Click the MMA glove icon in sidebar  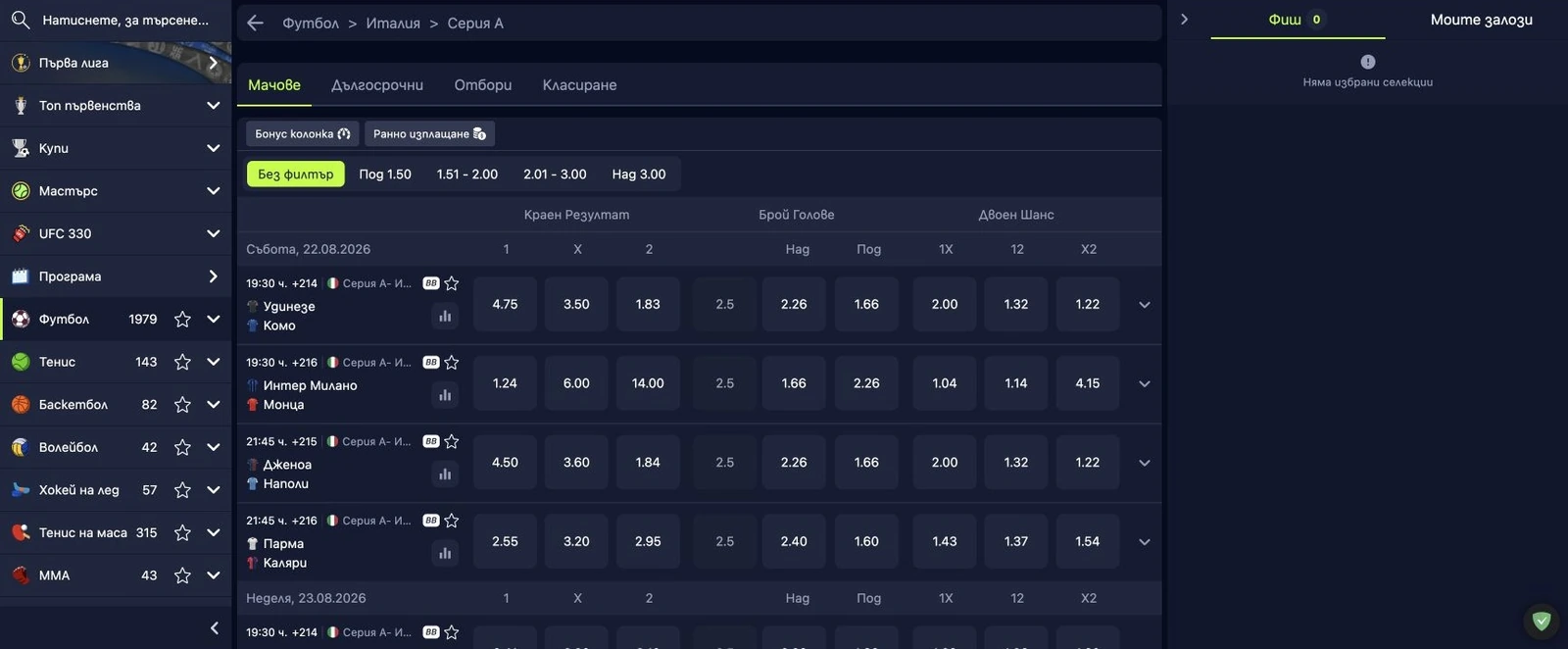pyautogui.click(x=21, y=575)
